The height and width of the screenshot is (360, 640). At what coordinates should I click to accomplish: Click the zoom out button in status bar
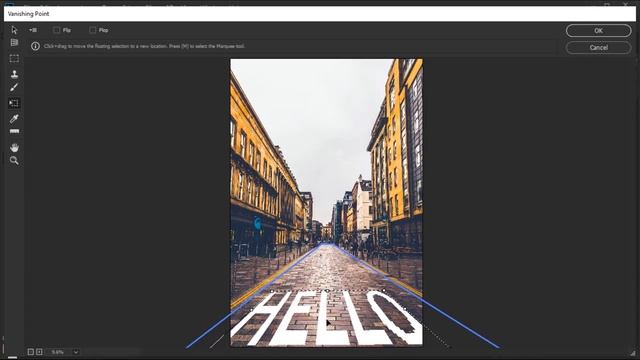tap(31, 351)
